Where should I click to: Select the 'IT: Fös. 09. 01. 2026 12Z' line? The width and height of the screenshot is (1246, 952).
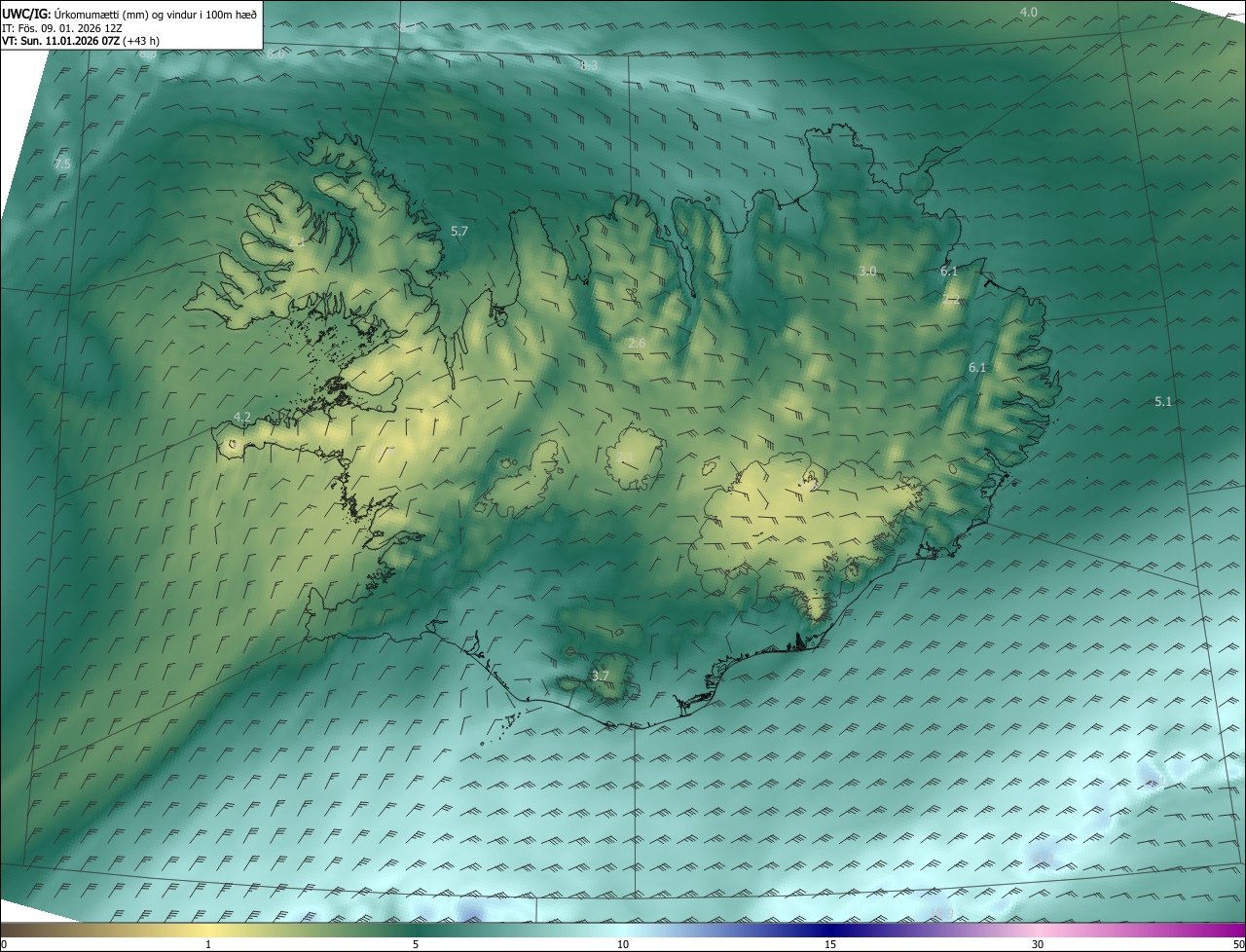62,28
